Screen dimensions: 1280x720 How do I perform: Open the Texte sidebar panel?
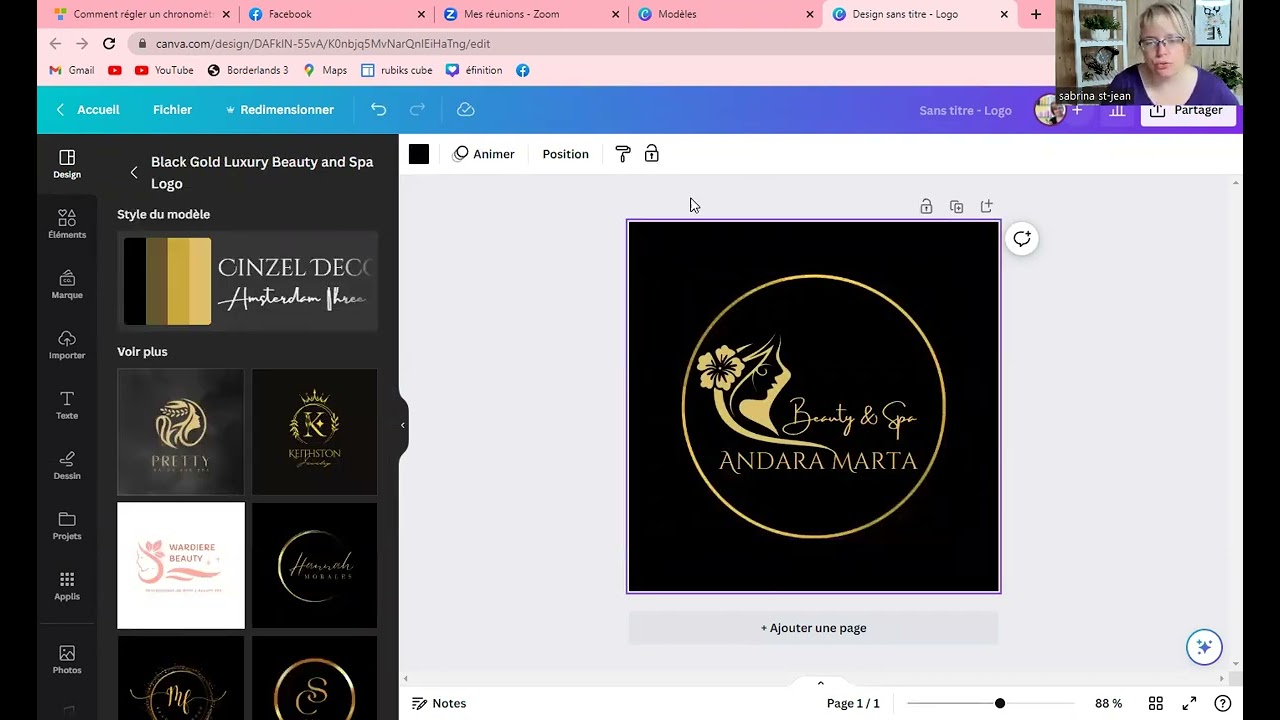point(67,405)
